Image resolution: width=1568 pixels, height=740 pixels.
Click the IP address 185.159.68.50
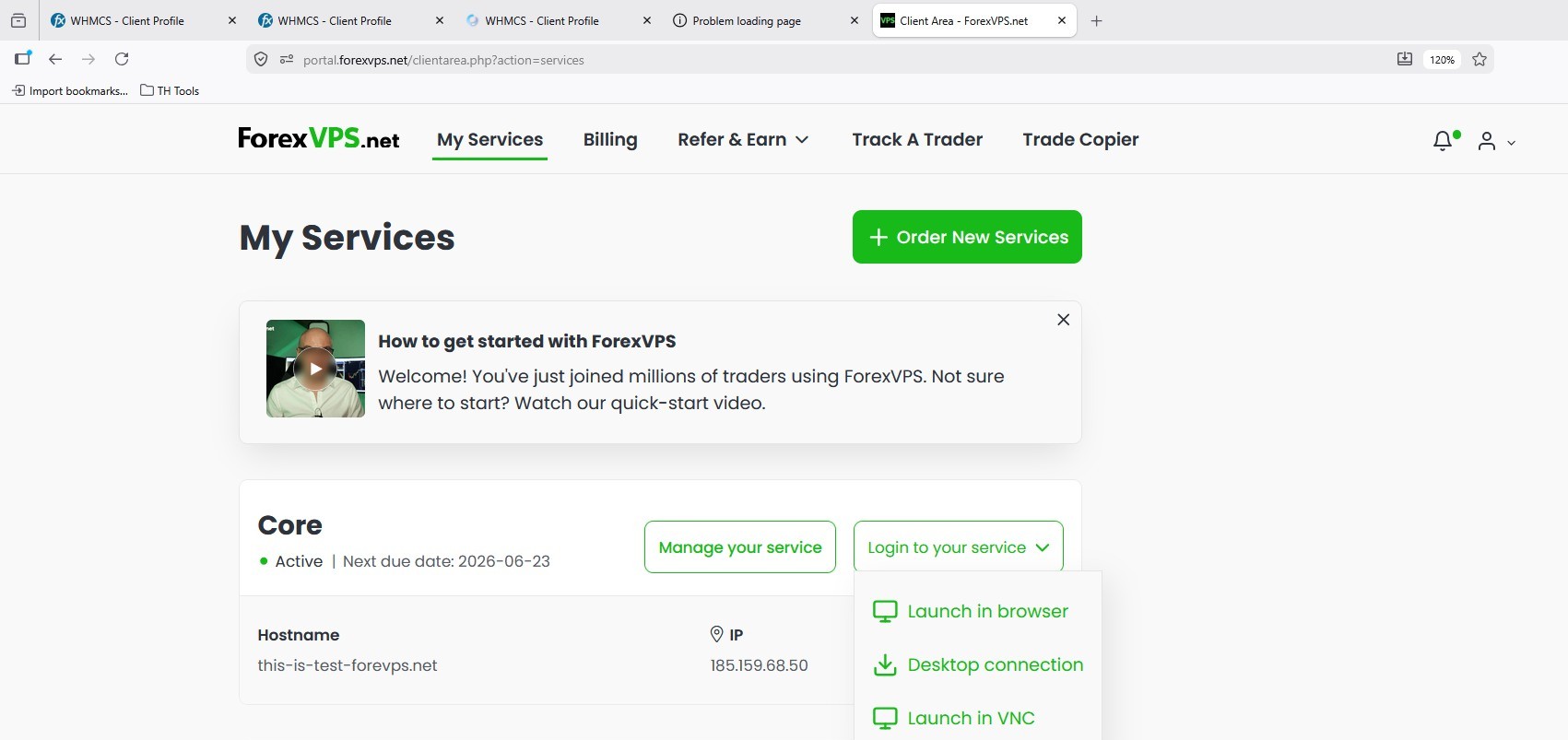coord(759,665)
